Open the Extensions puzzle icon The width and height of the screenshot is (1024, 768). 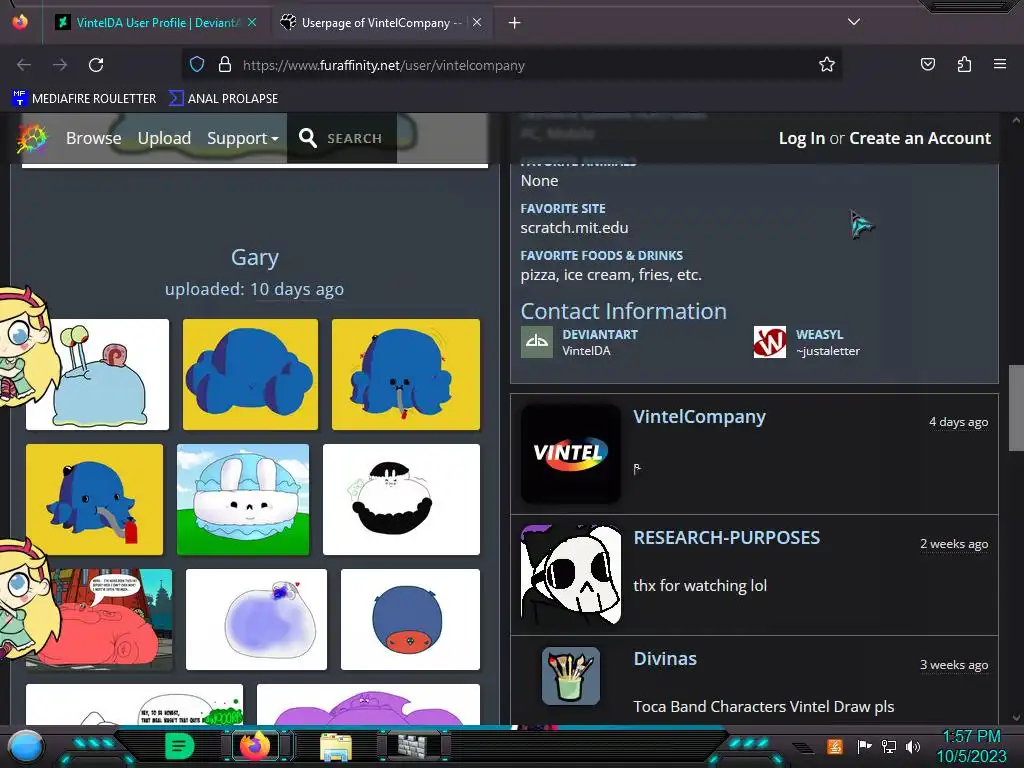(x=964, y=65)
